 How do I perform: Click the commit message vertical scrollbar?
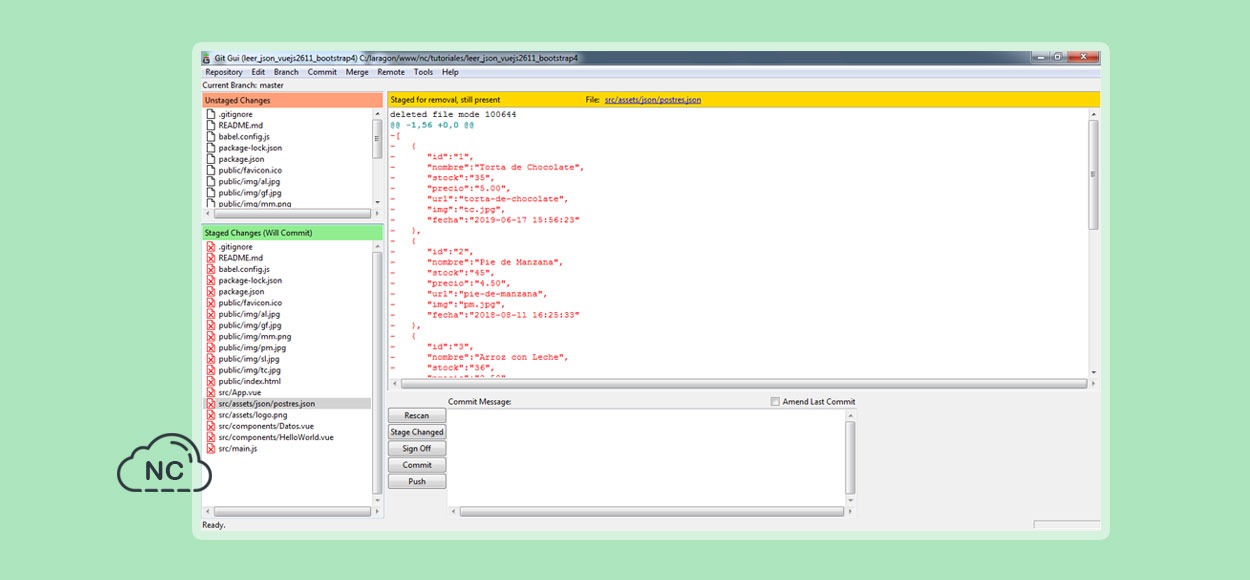(851, 457)
